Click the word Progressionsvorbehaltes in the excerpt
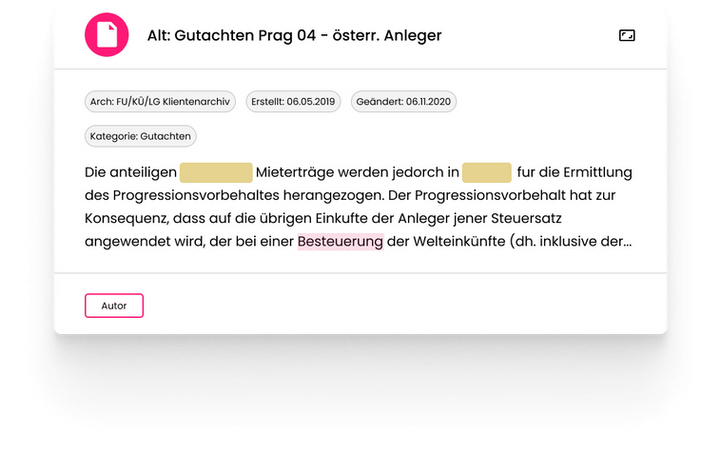This screenshot has width=720, height=456. (x=196, y=196)
